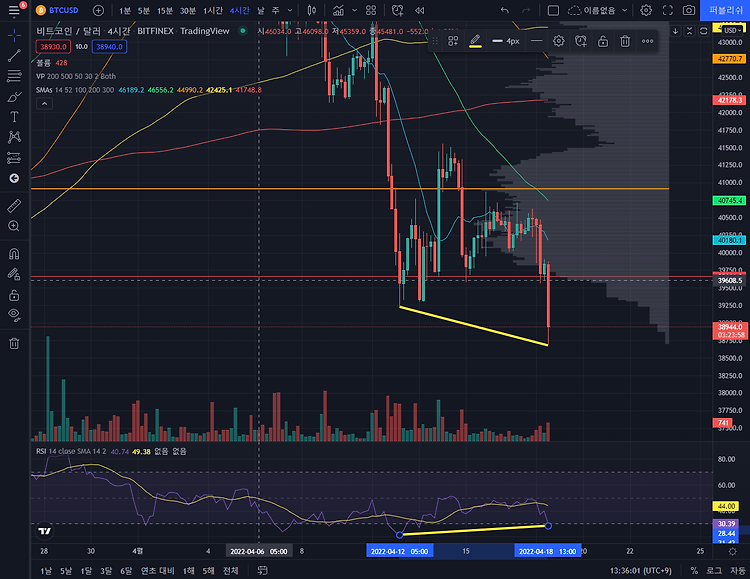Toggle percent scale at bottom right
Screen dimensions: 750x579
tap(694, 570)
